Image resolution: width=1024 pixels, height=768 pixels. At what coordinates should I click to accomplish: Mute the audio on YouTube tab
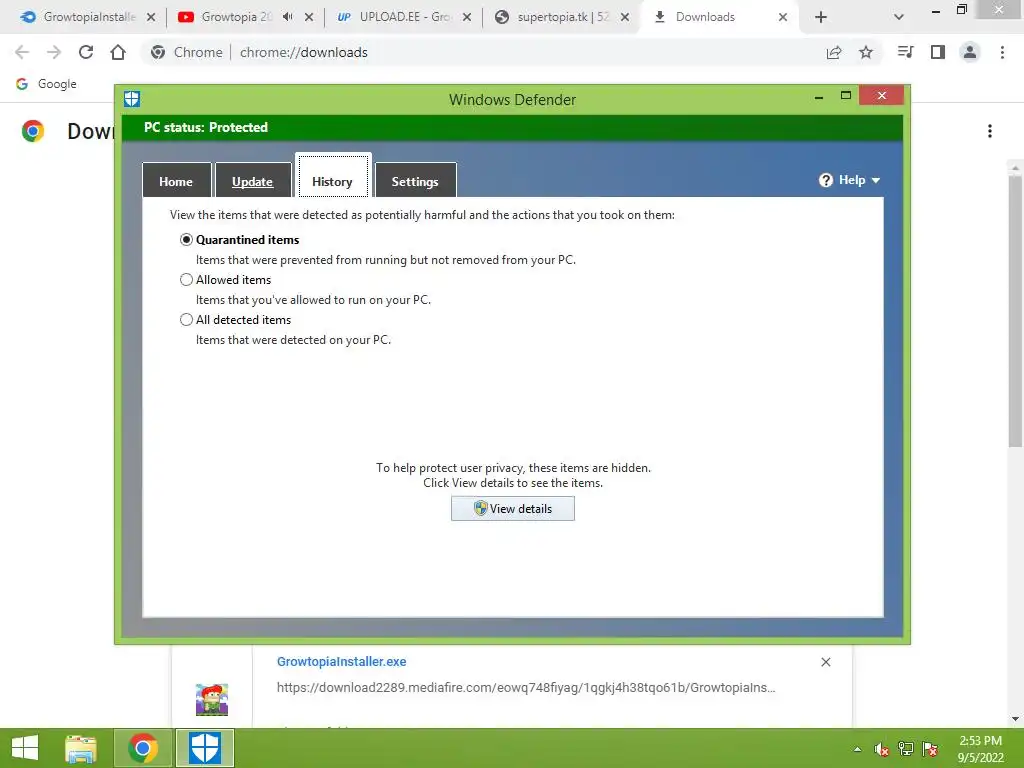pos(287,17)
